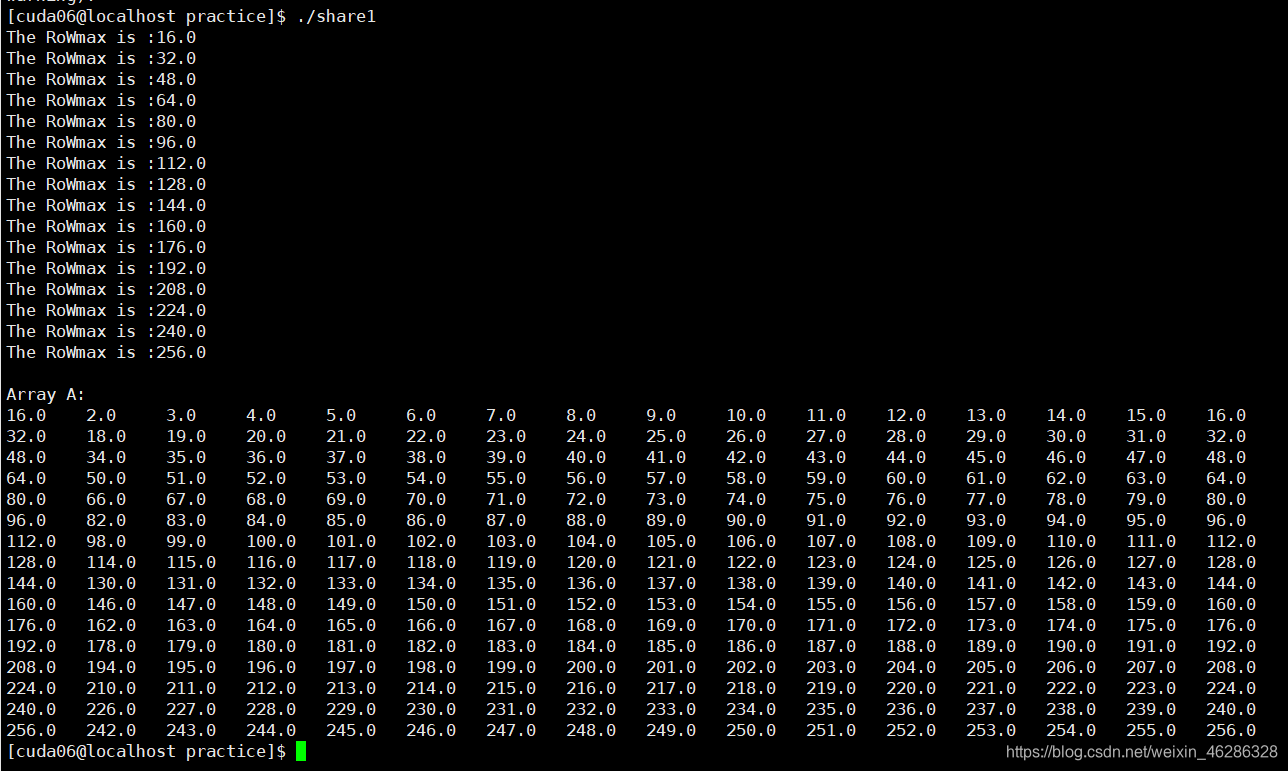Click the line 'The RoWmax is :144.0'
Image resolution: width=1288 pixels, height=771 pixels.
[106, 206]
